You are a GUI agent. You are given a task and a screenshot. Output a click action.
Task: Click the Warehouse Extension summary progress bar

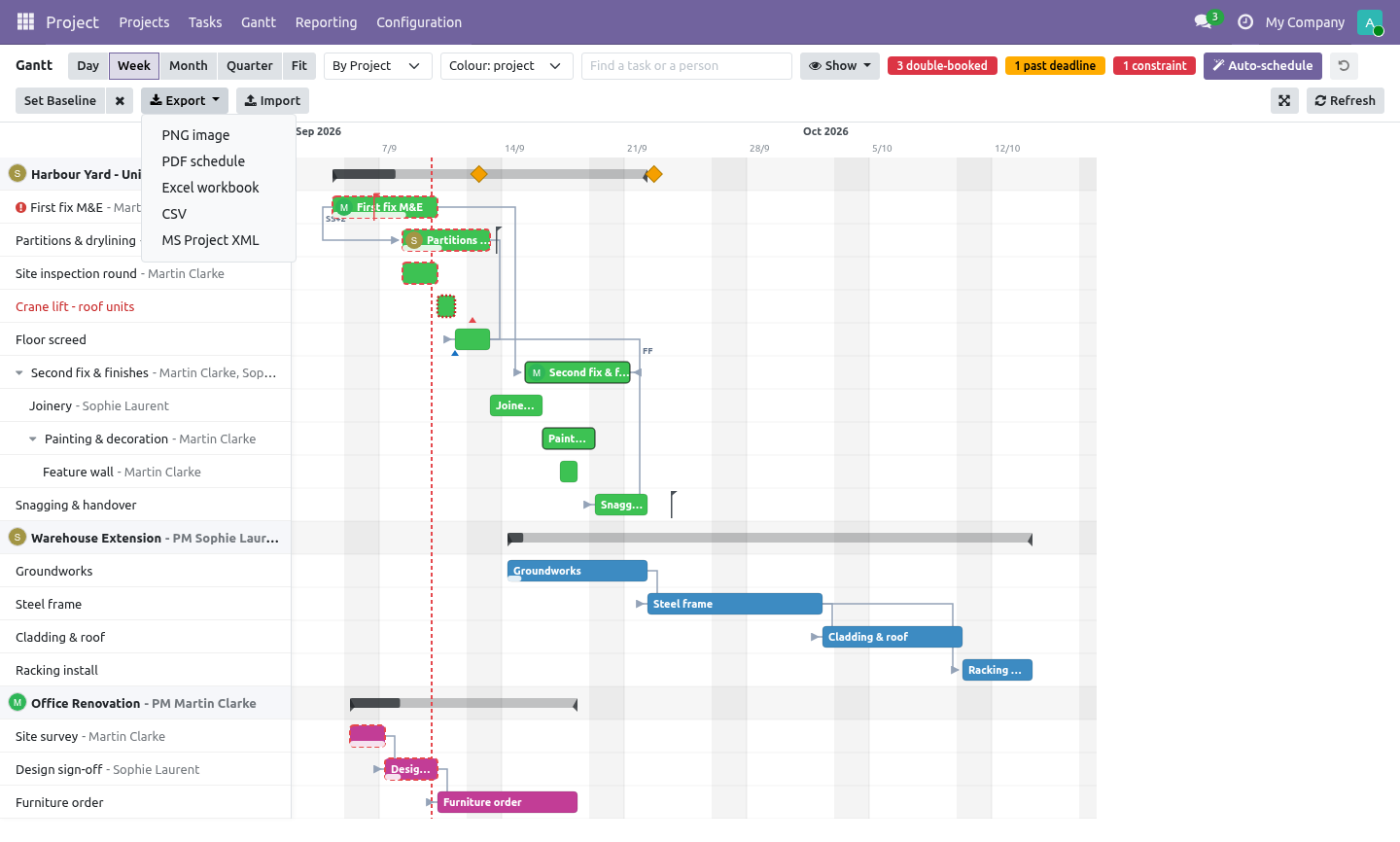(770, 538)
